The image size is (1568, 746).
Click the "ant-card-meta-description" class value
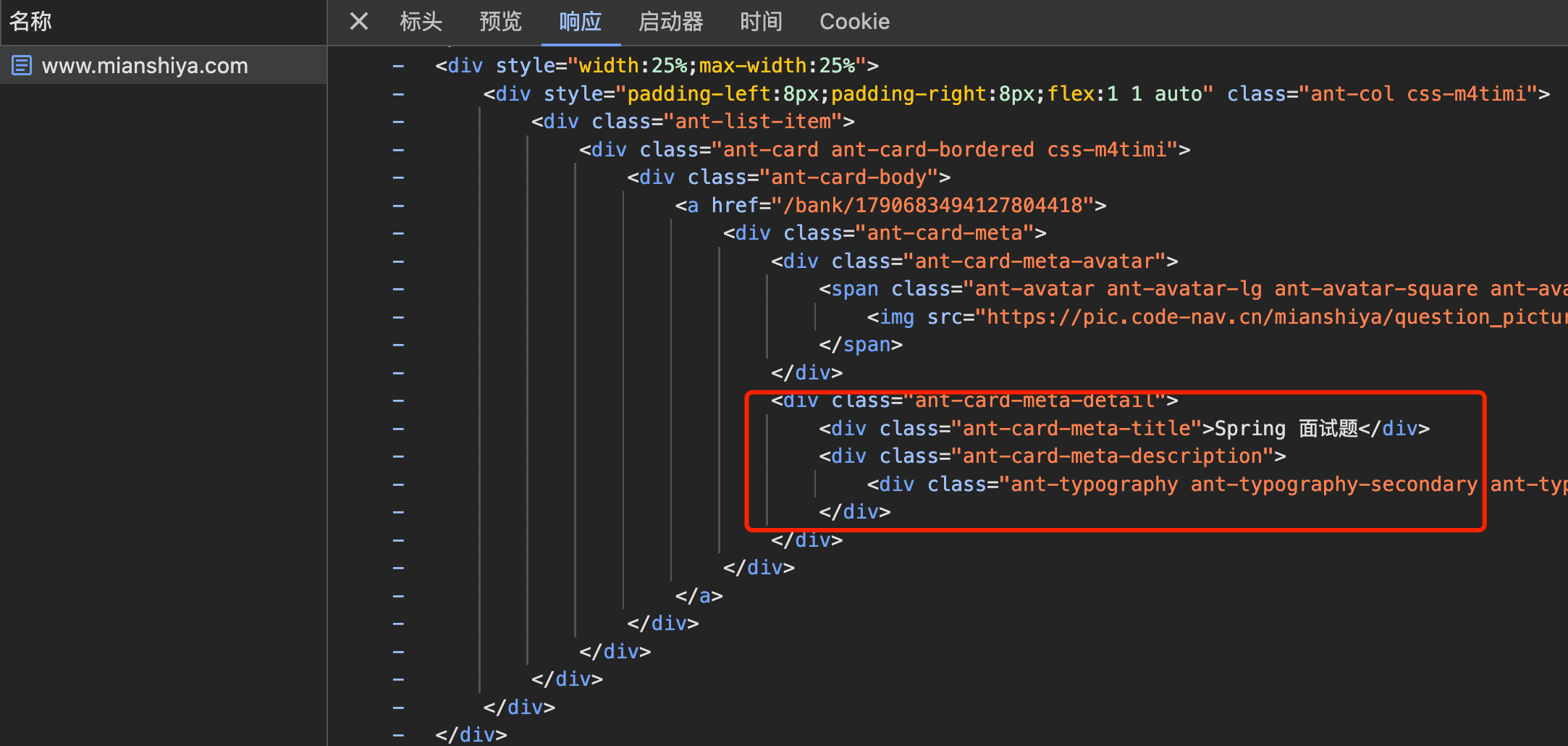pyautogui.click(x=1113, y=456)
